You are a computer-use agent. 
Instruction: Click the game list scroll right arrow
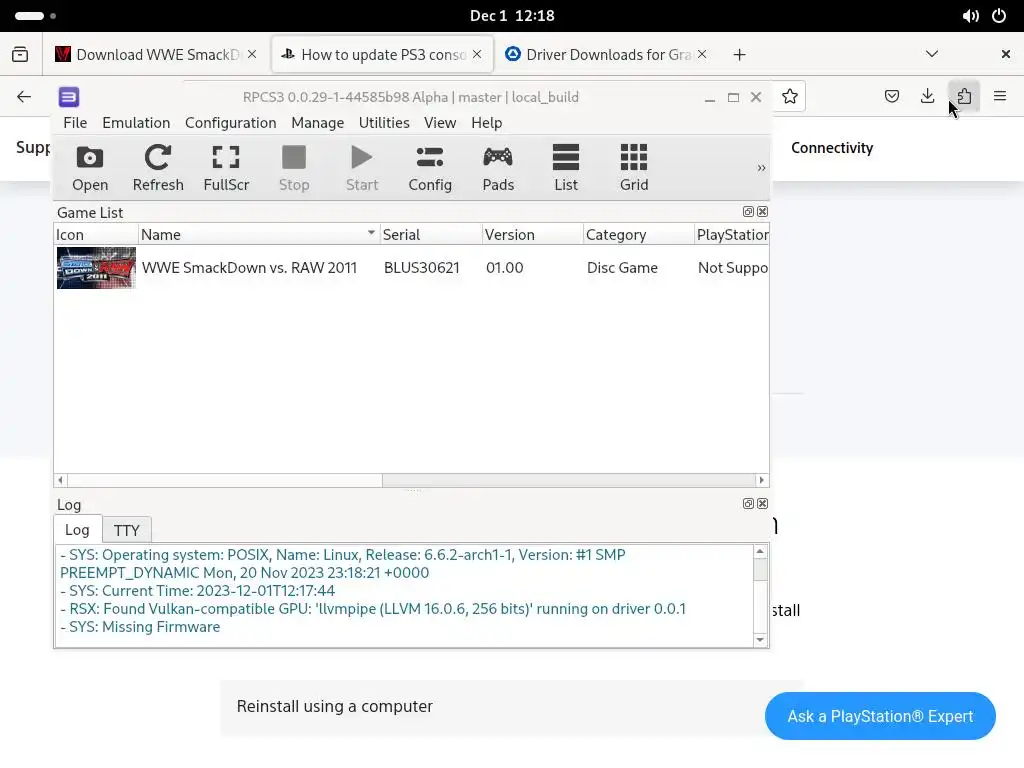[x=761, y=480]
